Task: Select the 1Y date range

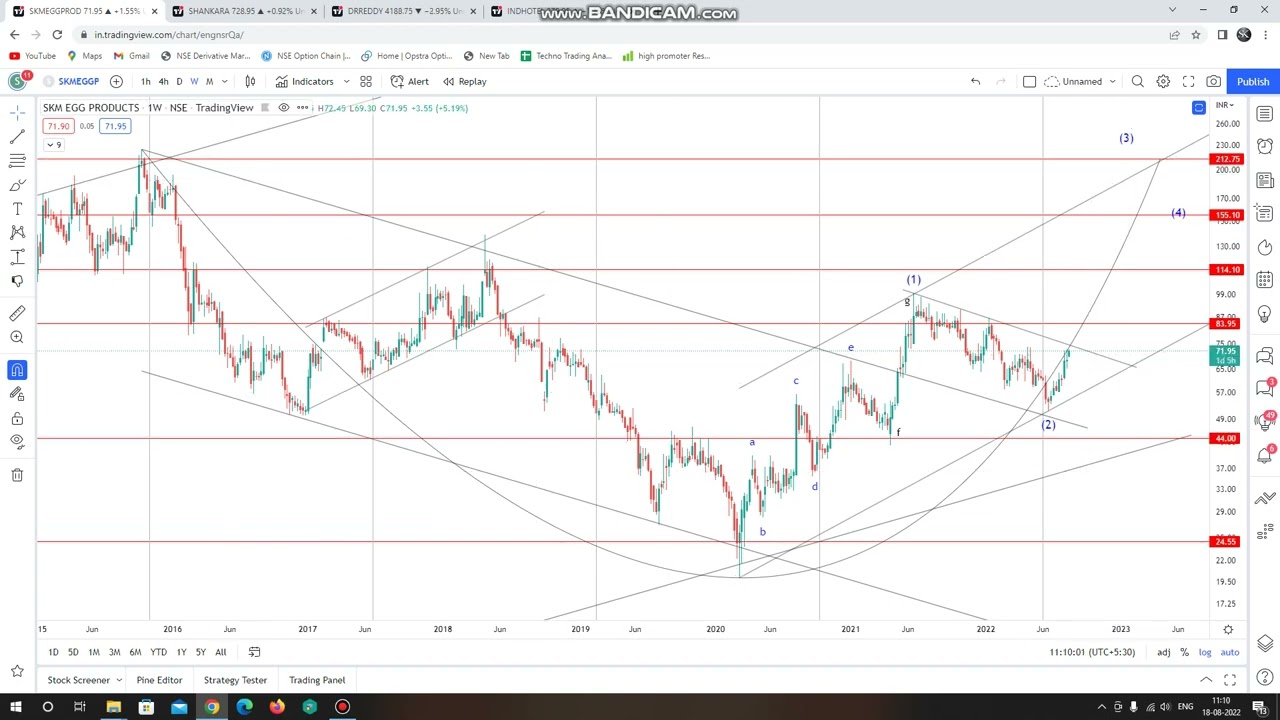Action: pos(181,652)
